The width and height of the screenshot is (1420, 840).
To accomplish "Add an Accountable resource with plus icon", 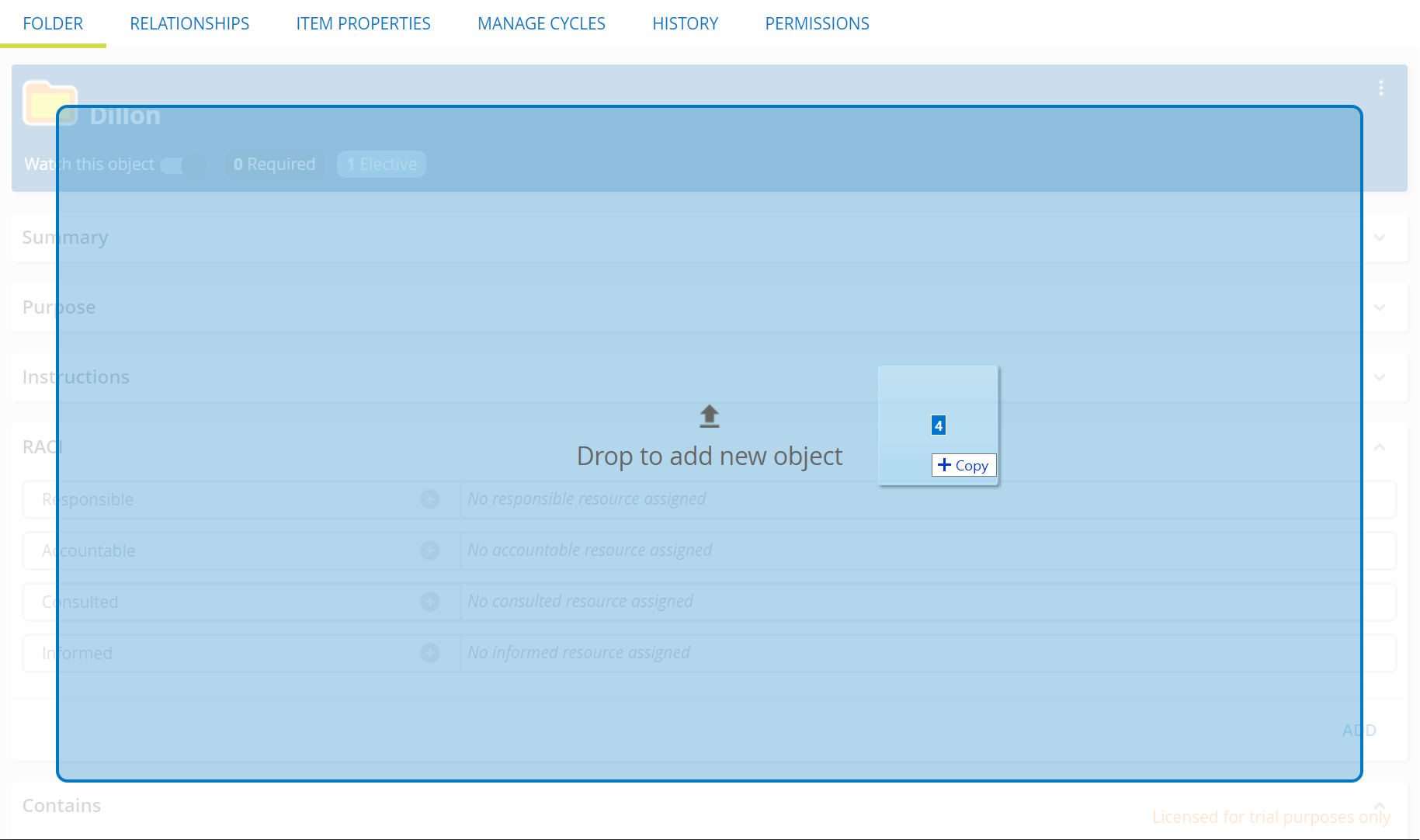I will tap(430, 550).
